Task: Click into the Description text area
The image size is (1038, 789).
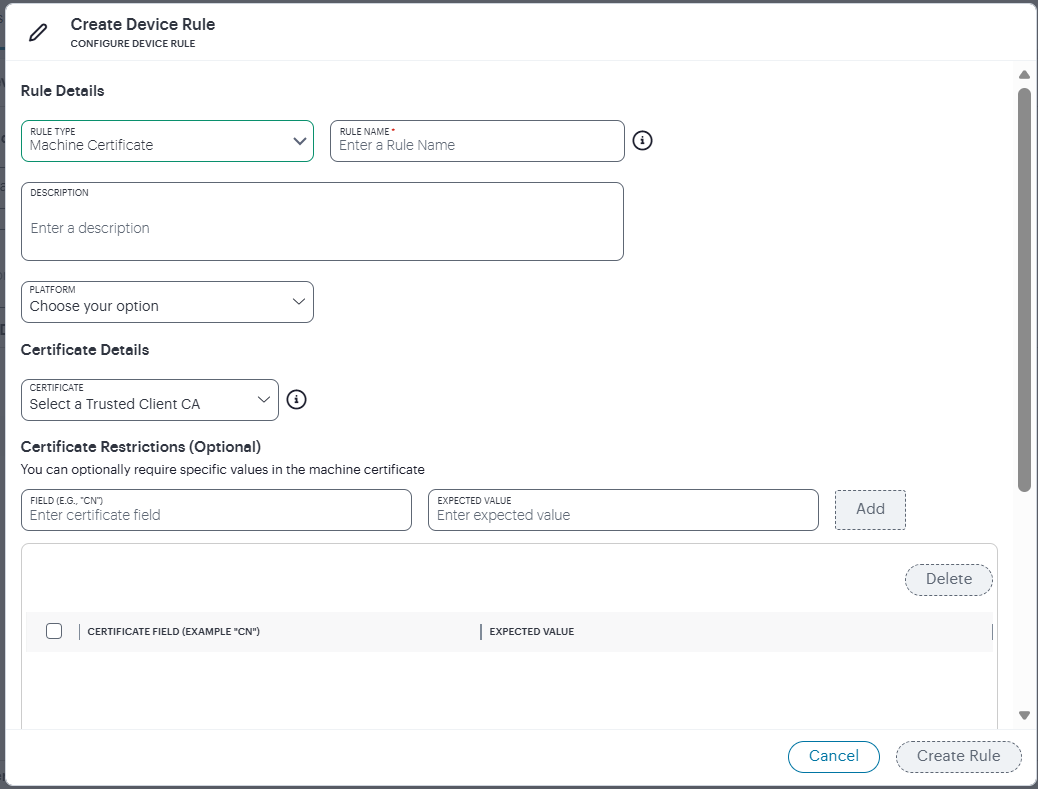Action: point(322,228)
